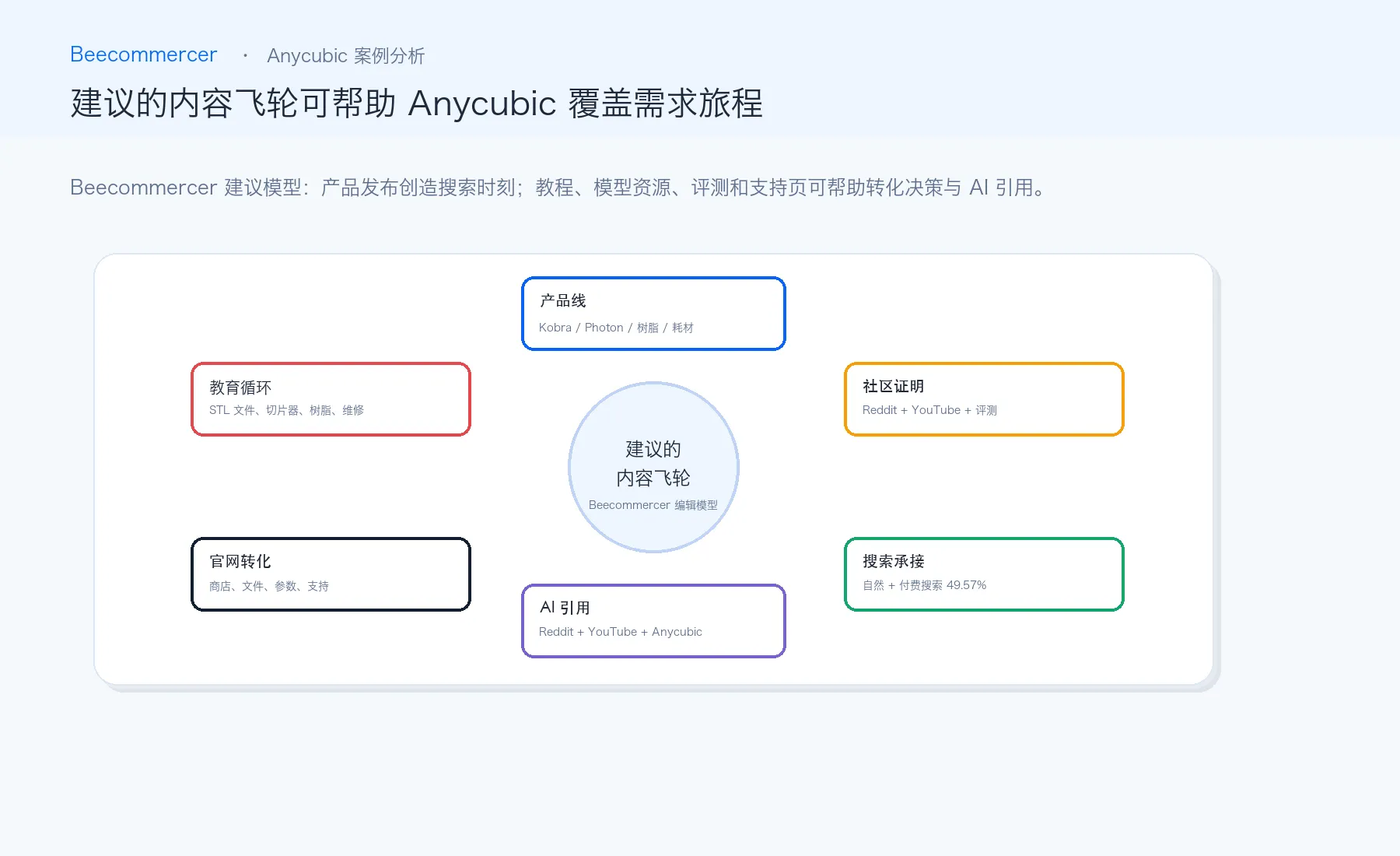Screen dimensions: 1400x856
Task: Click 'Reddit + YouTube + Anycubic' subtitle
Action: 620,632
